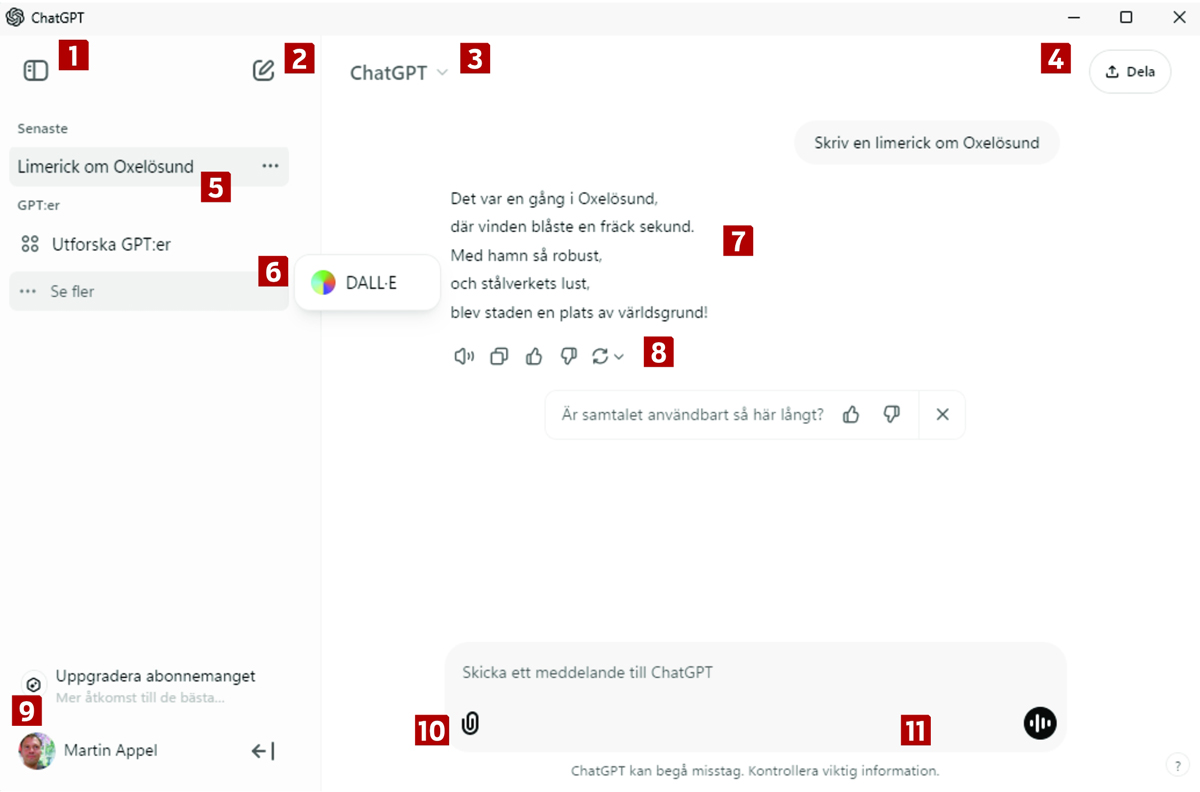Rate the conversation useful with thumbs up
The height and width of the screenshot is (792, 1200).
pos(851,415)
